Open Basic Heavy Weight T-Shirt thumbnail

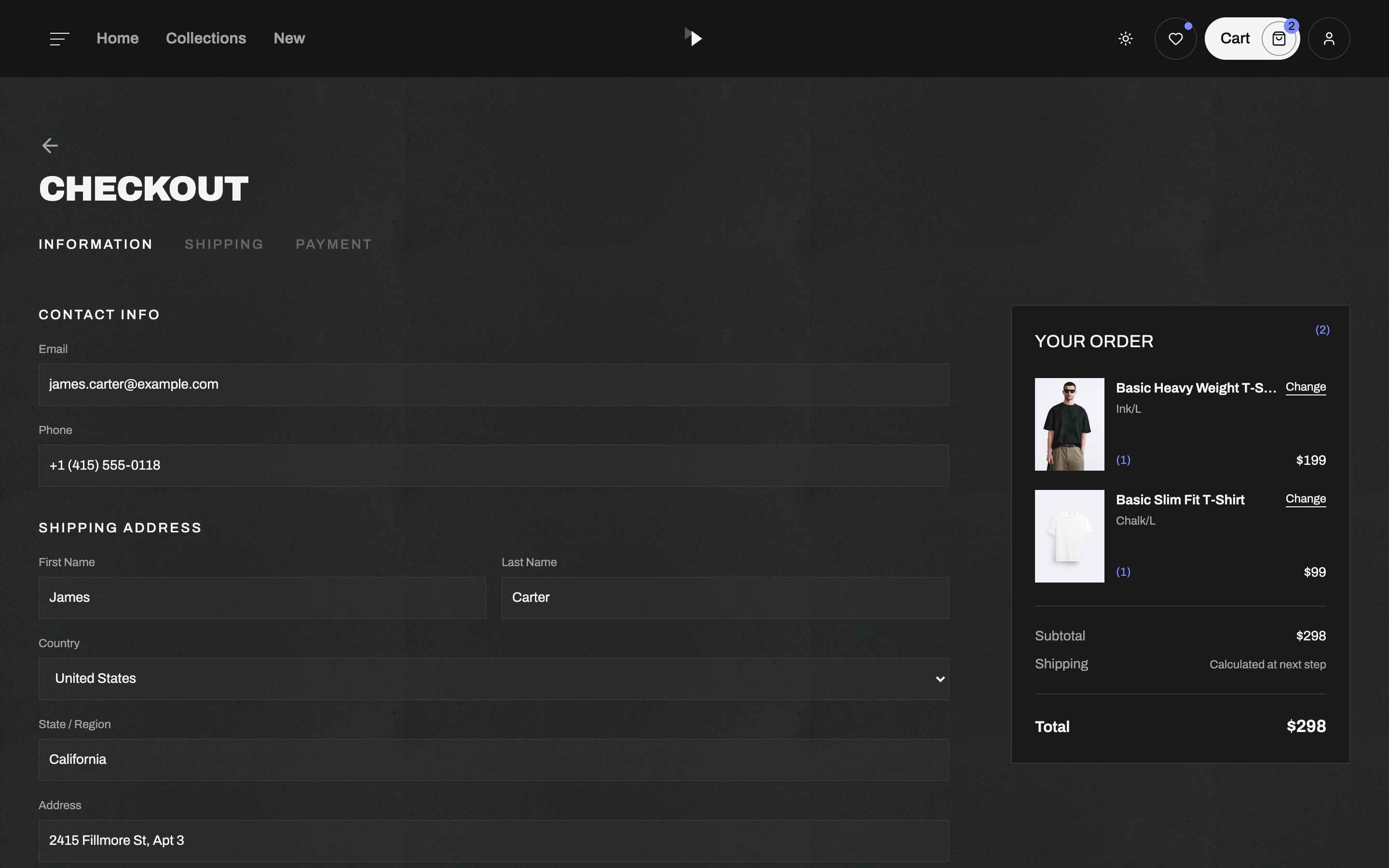(1069, 424)
